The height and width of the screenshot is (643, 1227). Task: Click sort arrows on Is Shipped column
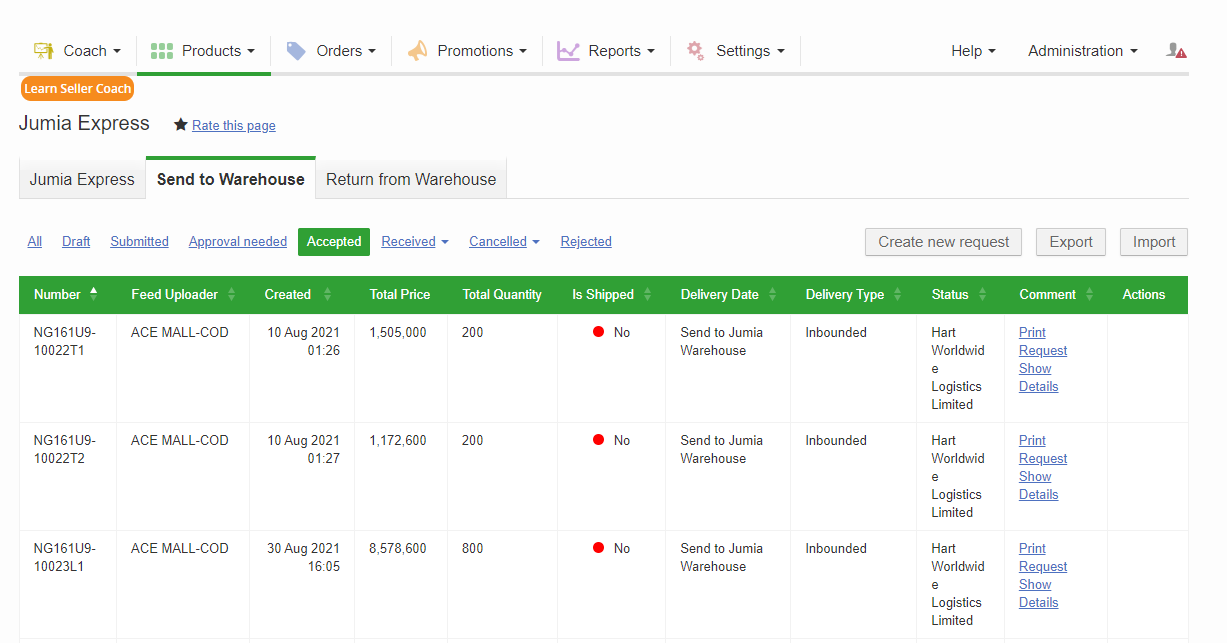point(647,295)
